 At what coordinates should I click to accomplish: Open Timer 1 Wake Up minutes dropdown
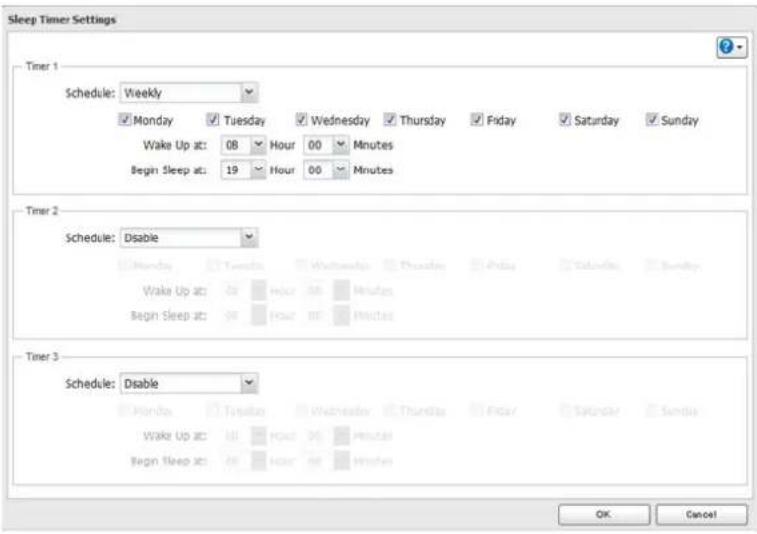coord(326,145)
